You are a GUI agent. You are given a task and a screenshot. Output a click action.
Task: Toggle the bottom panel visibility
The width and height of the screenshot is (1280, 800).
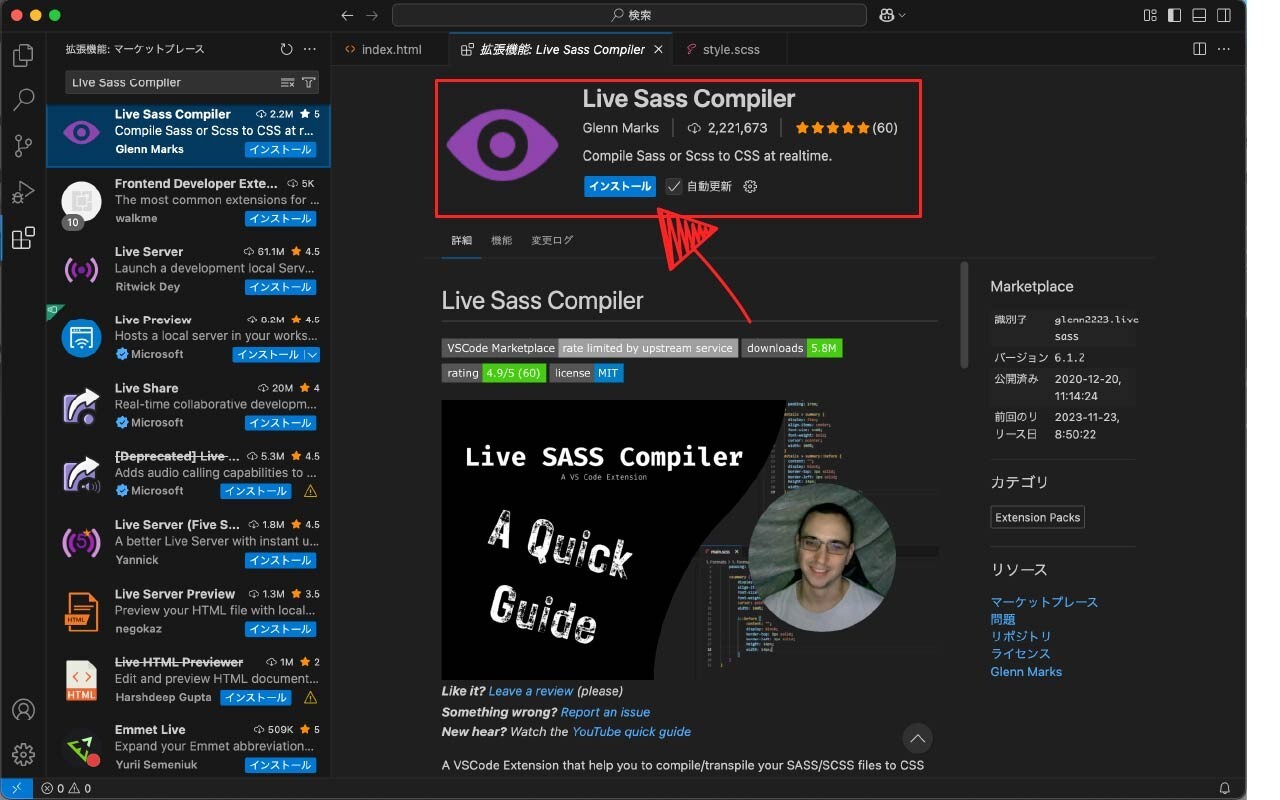1198,15
